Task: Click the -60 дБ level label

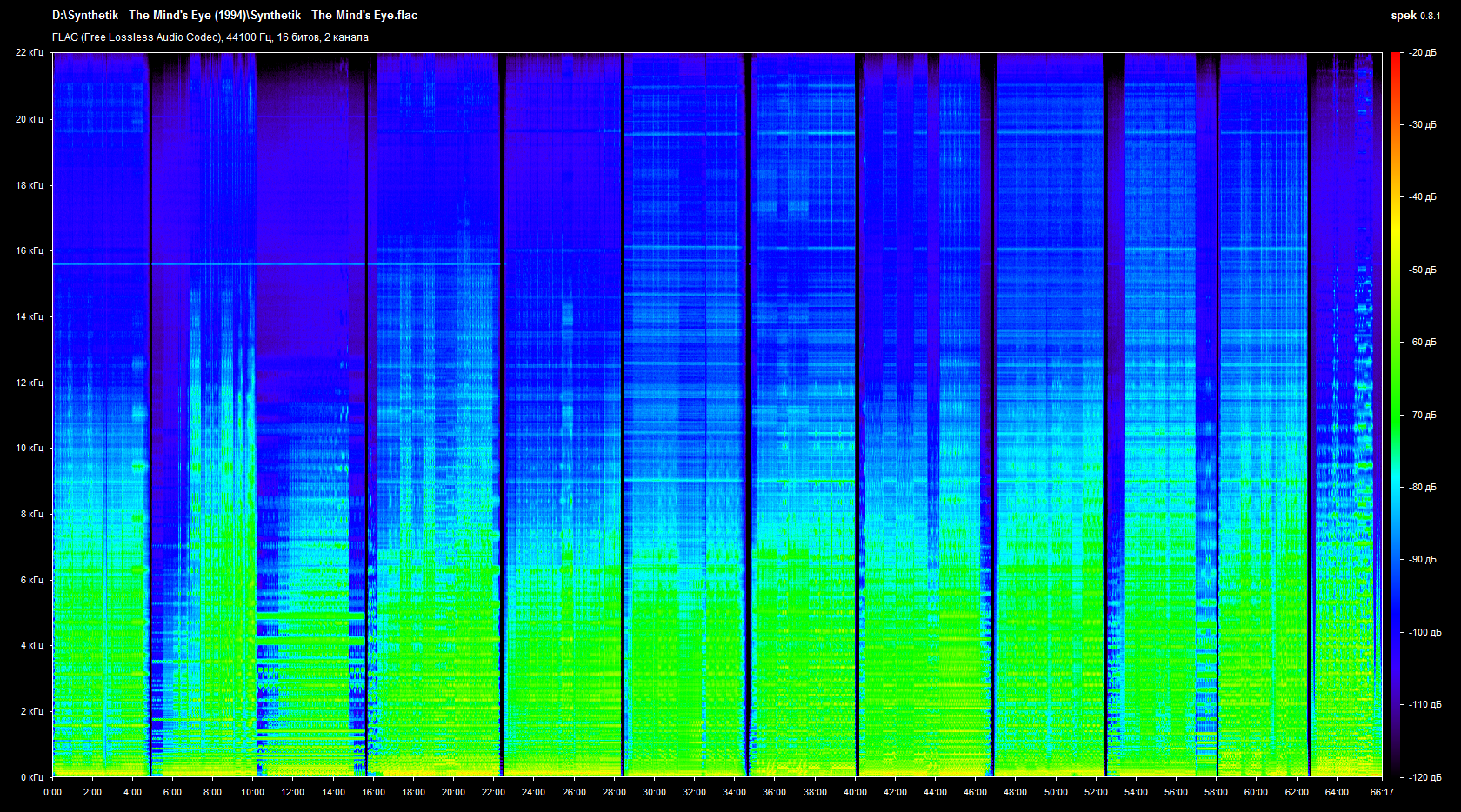Action: 1423,342
